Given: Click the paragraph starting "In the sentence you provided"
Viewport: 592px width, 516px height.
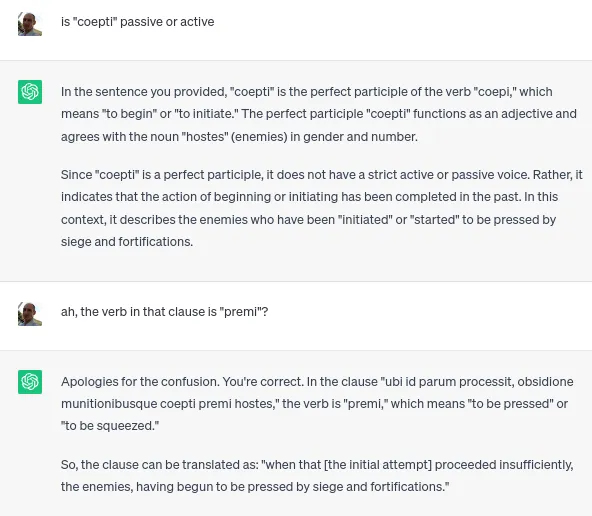Looking at the screenshot, I should click(319, 114).
